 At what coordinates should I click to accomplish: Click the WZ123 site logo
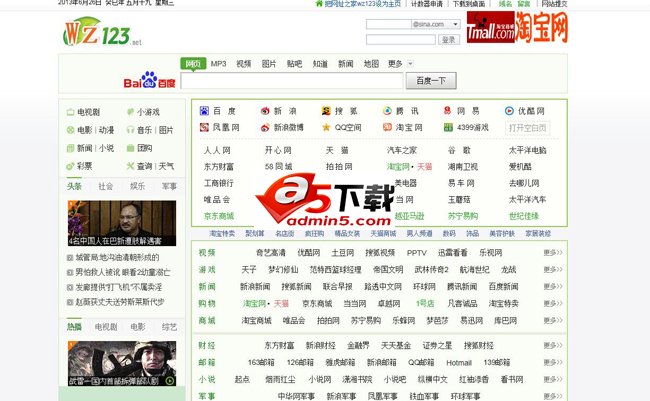tap(102, 32)
